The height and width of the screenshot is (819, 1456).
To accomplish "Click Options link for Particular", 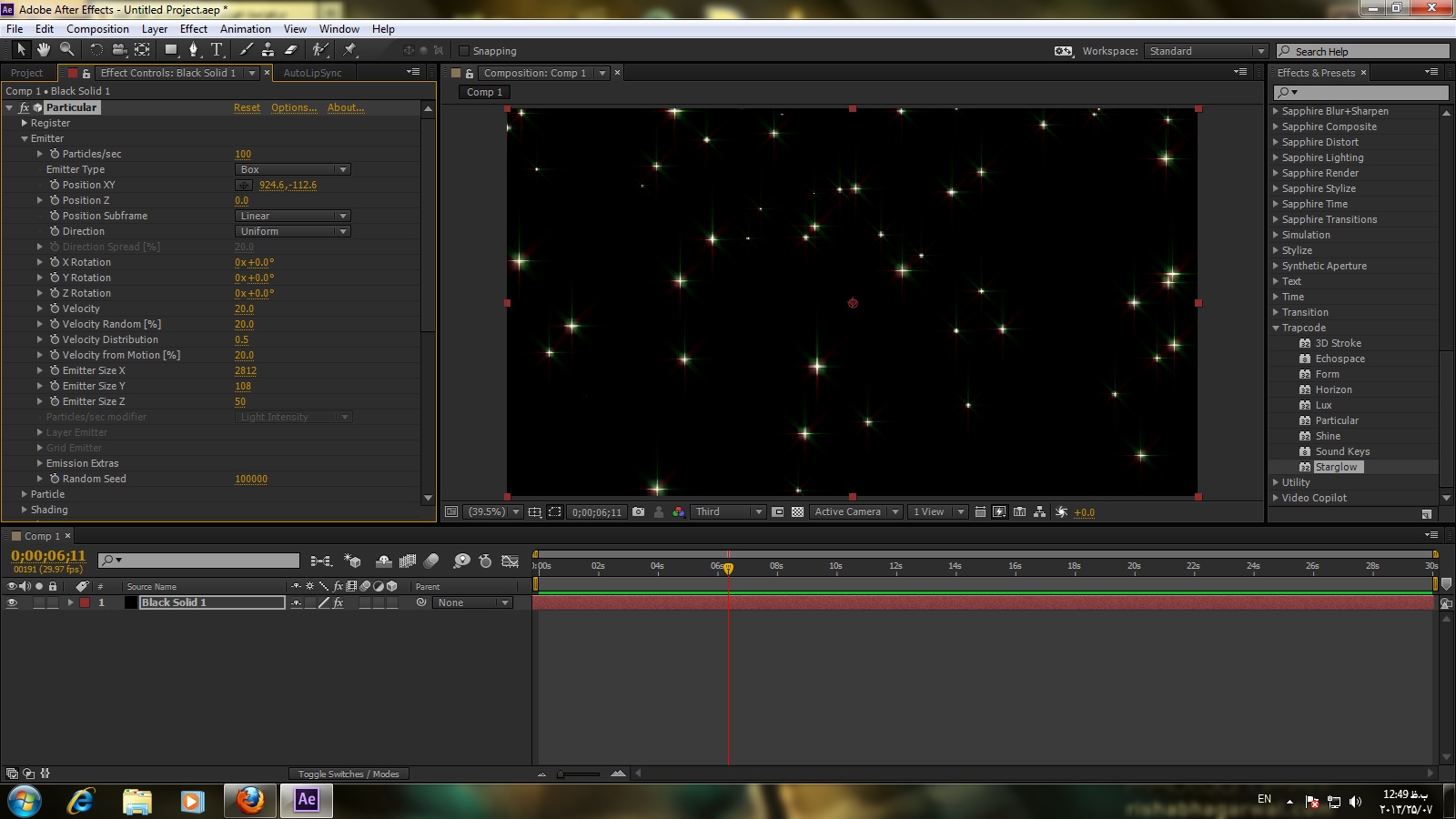I will pyautogui.click(x=294, y=107).
